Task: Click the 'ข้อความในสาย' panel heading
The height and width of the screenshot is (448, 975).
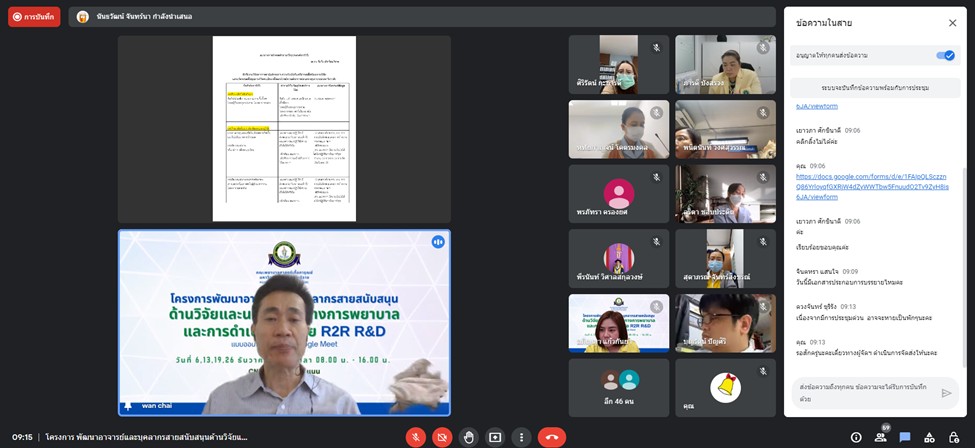Action: [x=824, y=23]
